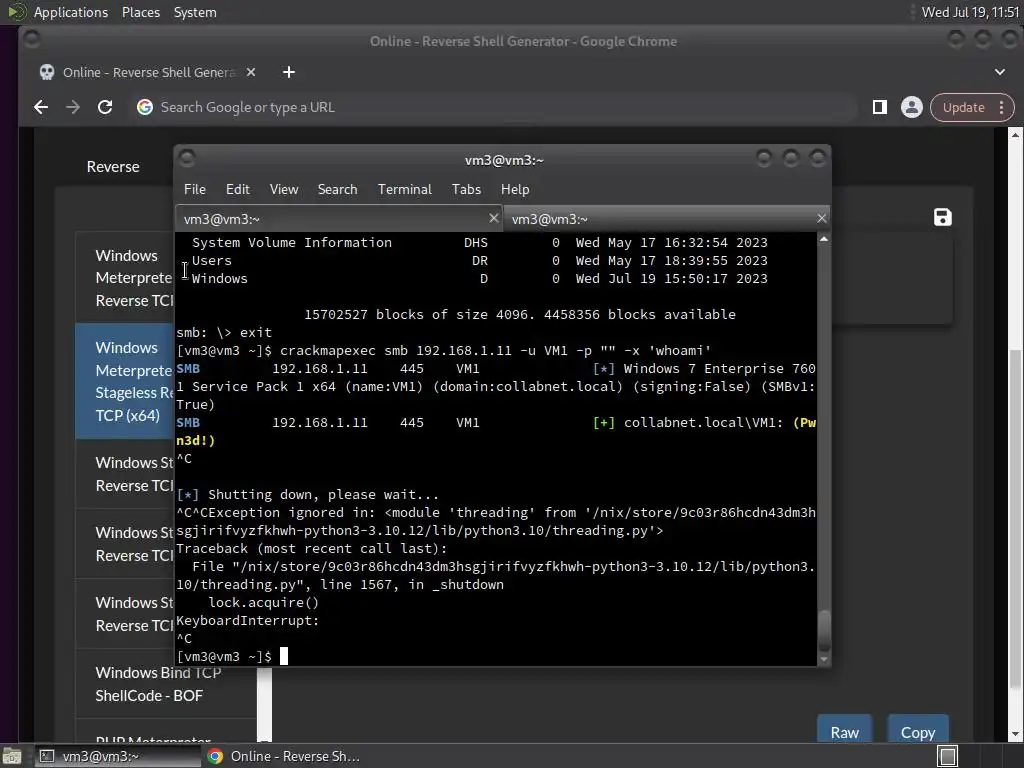1024x768 pixels.
Task: Click the Chrome window menu icon
Action: [31, 40]
